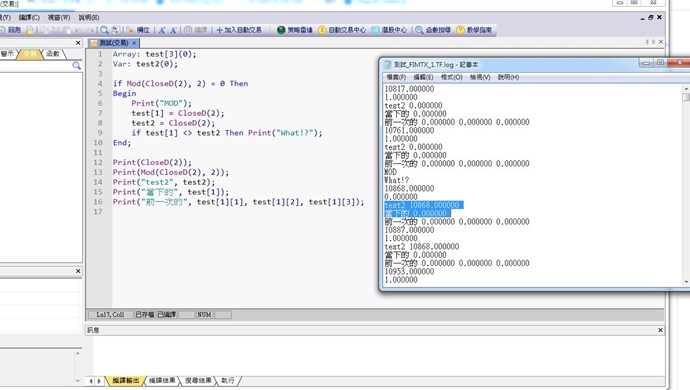Switch to the 編譯結果 output tab
The width and height of the screenshot is (690, 390).
point(162,380)
